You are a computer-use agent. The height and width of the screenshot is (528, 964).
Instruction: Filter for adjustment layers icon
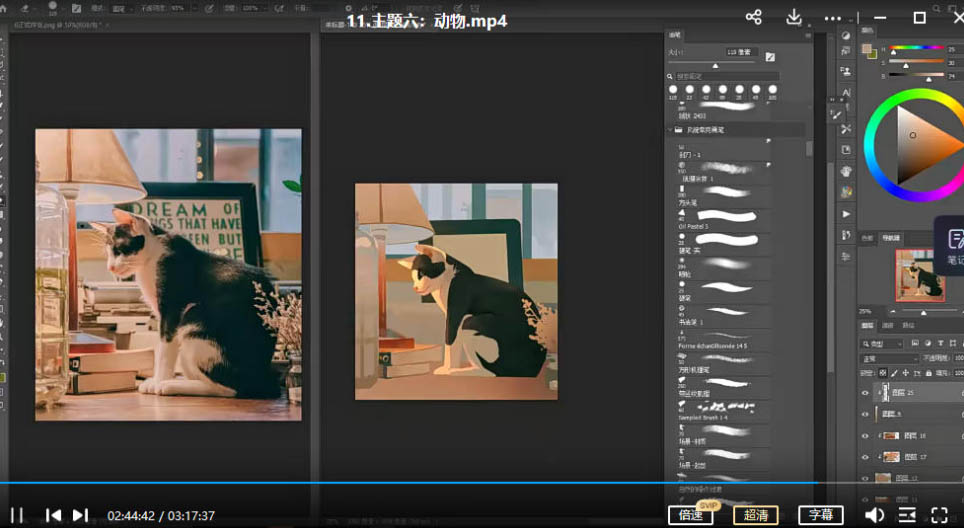[x=928, y=343]
